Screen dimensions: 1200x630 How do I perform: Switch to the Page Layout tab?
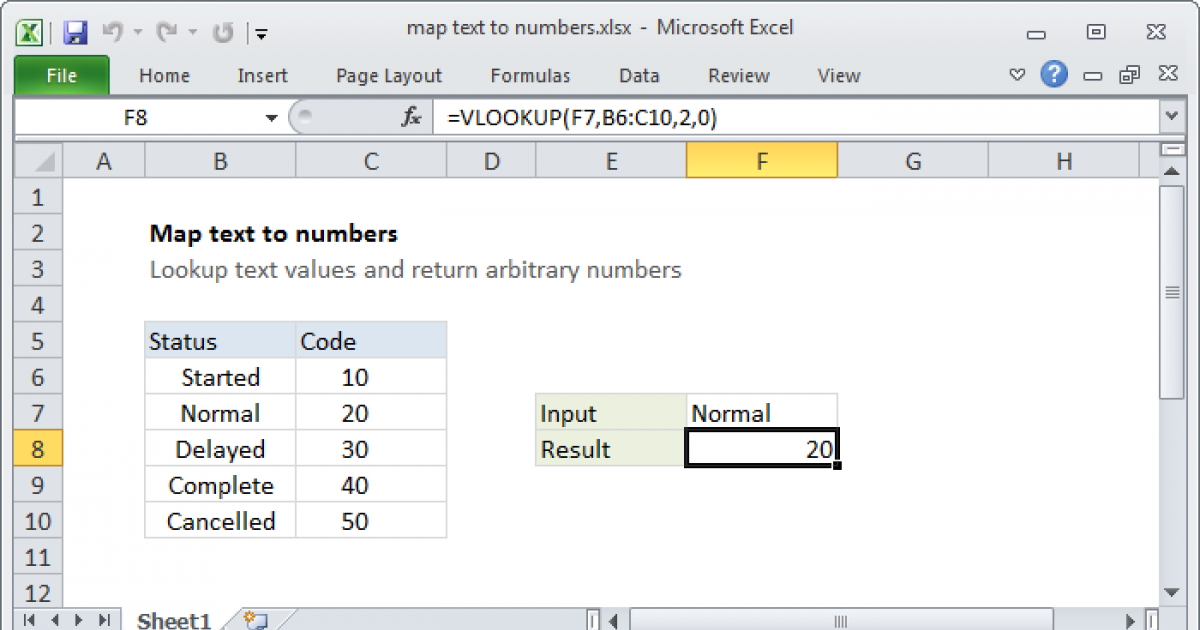tap(389, 76)
